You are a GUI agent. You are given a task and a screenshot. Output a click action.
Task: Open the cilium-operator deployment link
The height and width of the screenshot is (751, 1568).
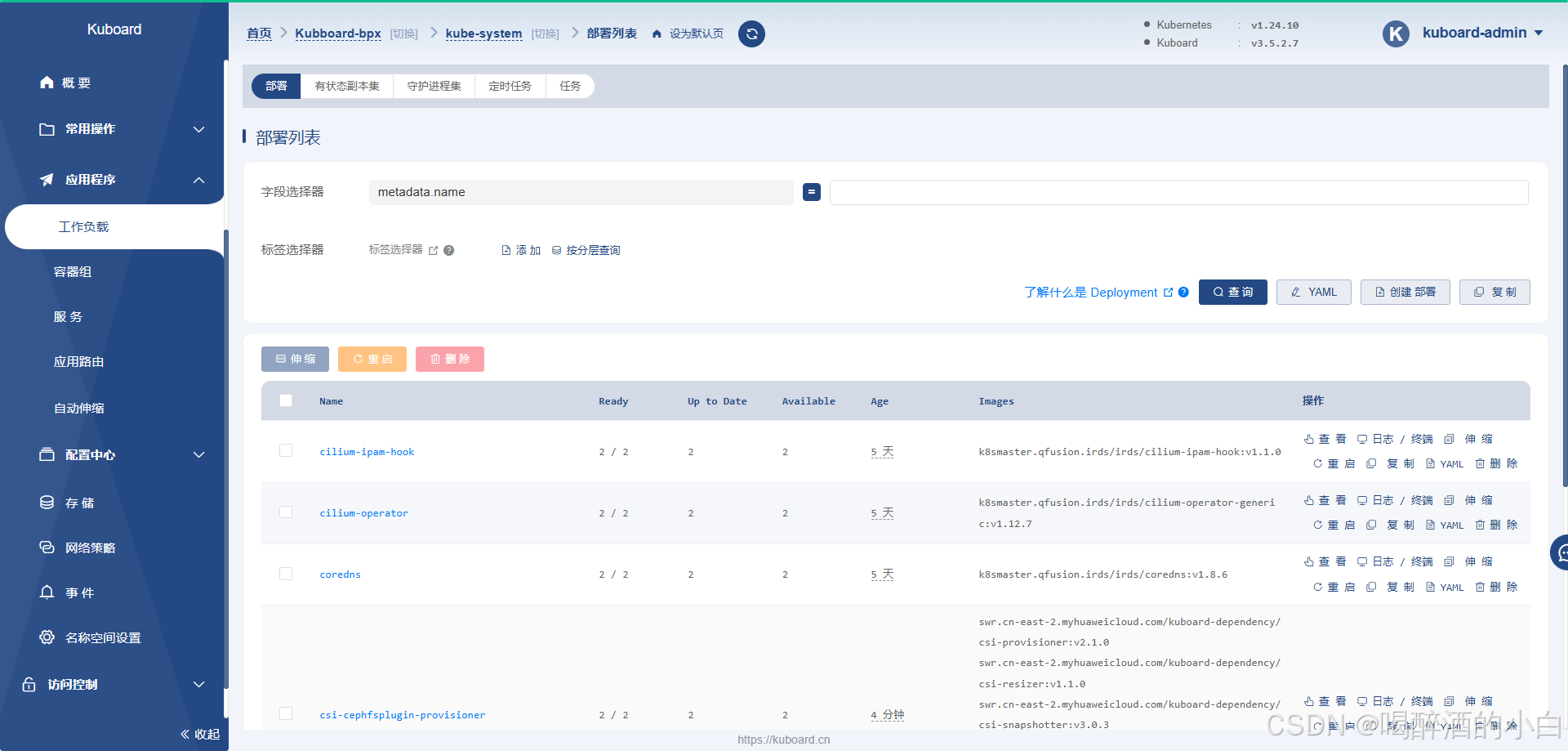coord(363,513)
